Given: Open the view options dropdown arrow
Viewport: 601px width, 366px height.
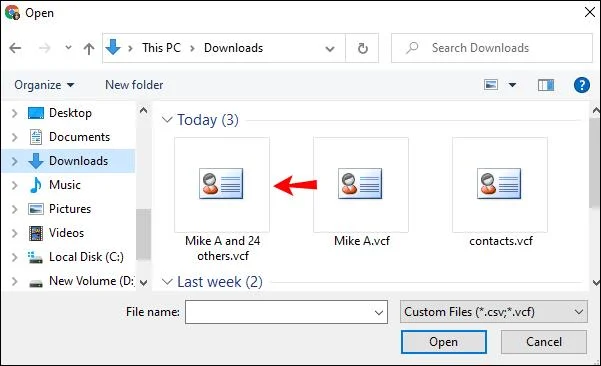Looking at the screenshot, I should pos(512,85).
